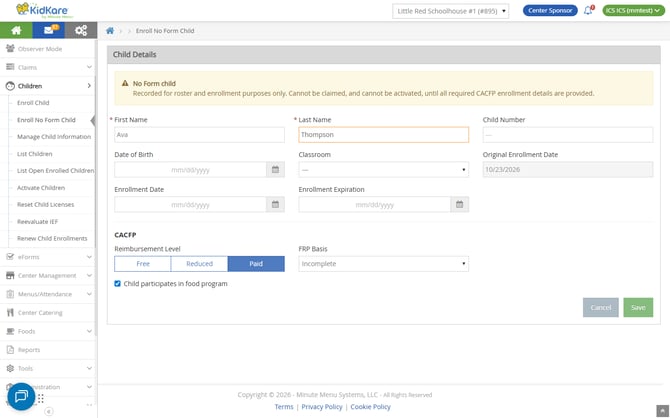The image size is (670, 418).
Task: Open Renew Child Enrollments menu item
Action: (x=52, y=238)
